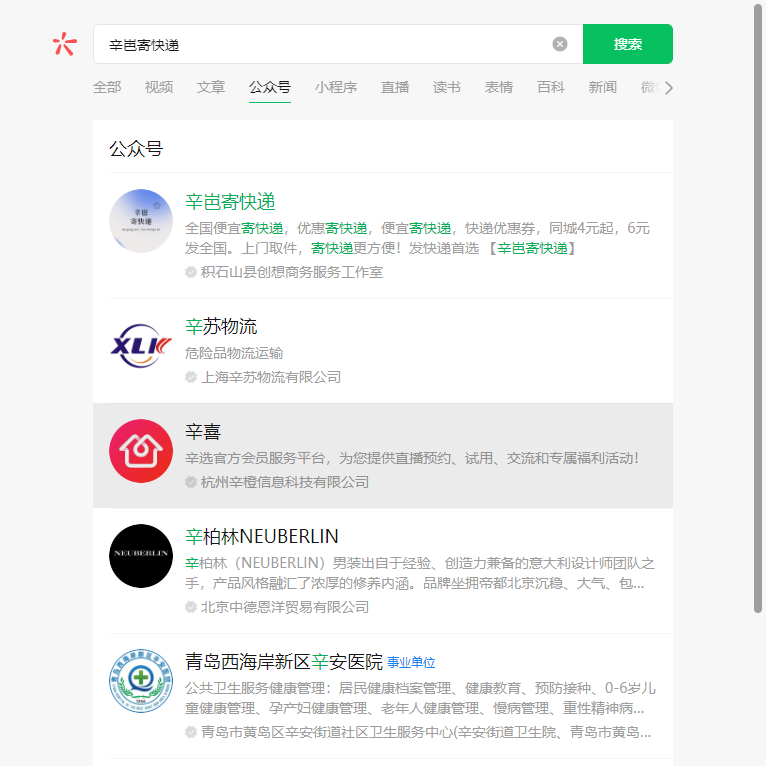766x766 pixels.
Task: Open the black NEUBERLIN logo avatar
Action: pos(141,556)
